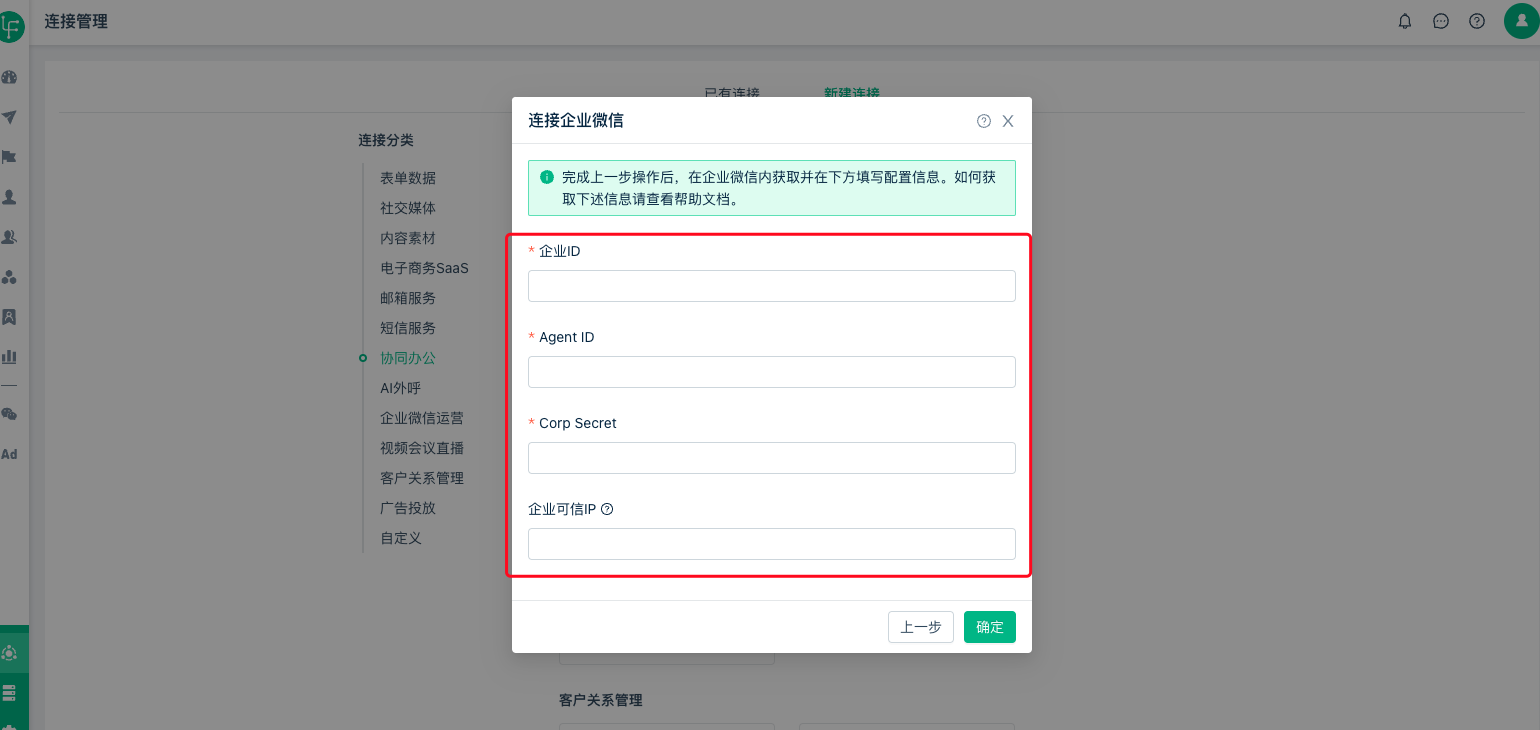Open the three-circles cluster icon in sidebar
This screenshot has width=1540, height=730.
[9, 277]
